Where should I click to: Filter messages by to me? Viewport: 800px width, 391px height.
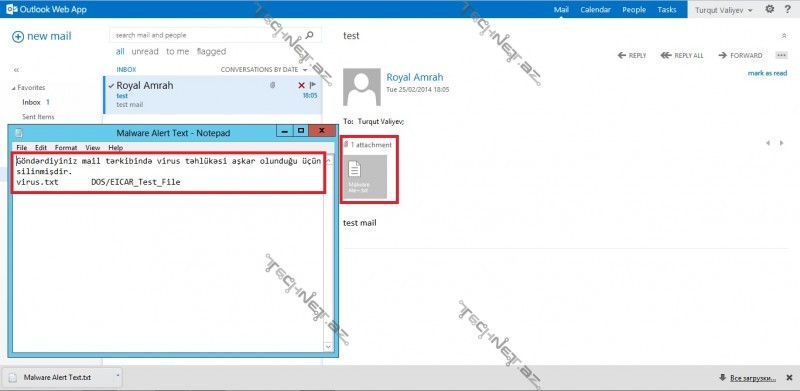coord(178,52)
